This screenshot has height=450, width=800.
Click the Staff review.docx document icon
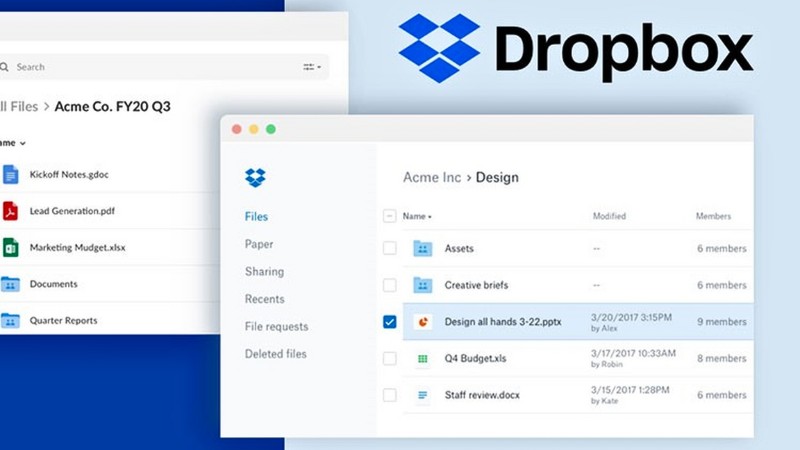422,395
